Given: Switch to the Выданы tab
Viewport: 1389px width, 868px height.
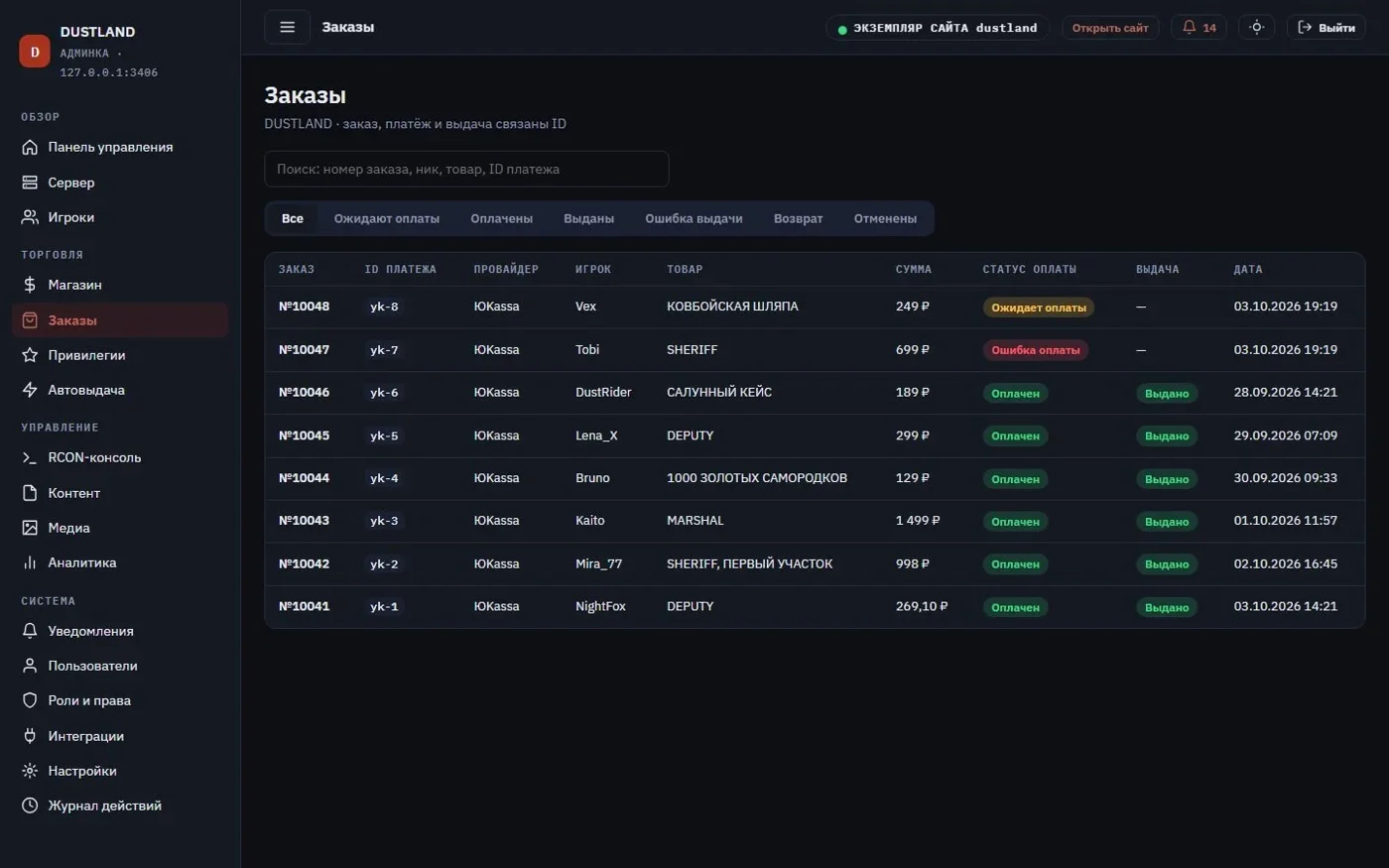Looking at the screenshot, I should (588, 218).
